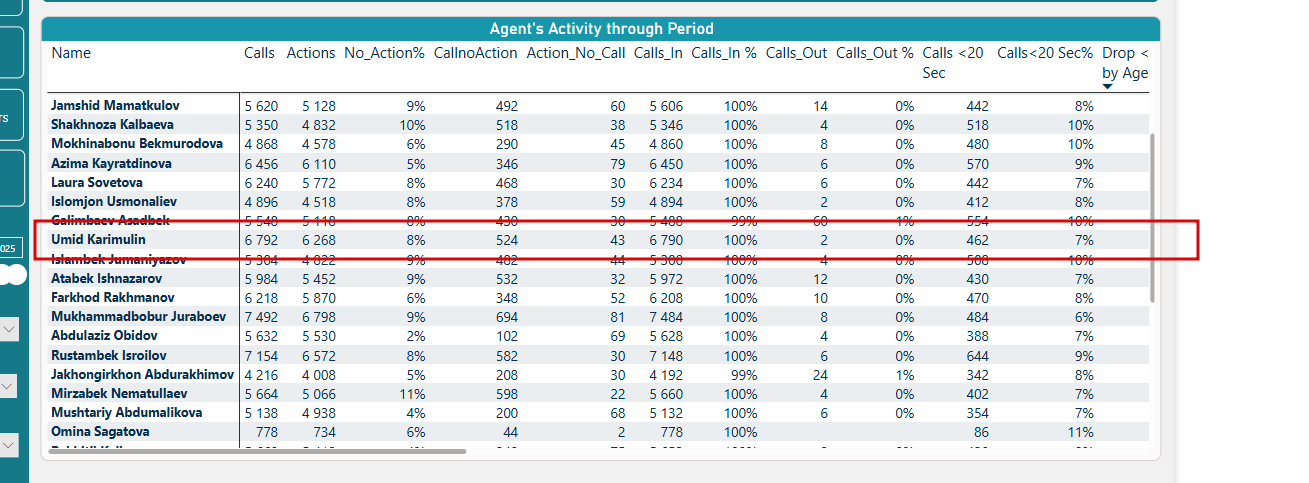Click Calls<20 Sec% value 11% for Omina Sagatova

point(1080,432)
